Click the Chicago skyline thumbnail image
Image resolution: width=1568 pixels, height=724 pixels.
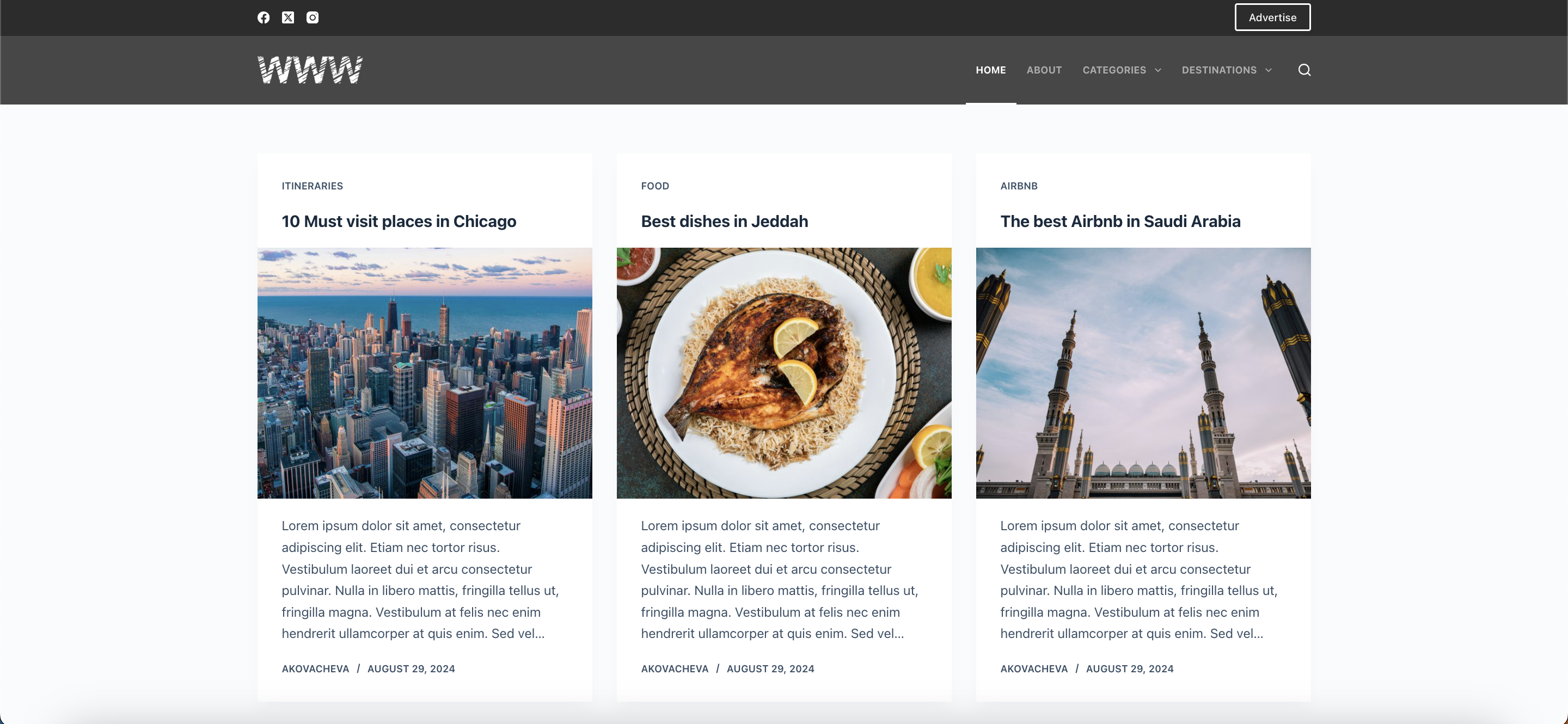[x=424, y=373]
